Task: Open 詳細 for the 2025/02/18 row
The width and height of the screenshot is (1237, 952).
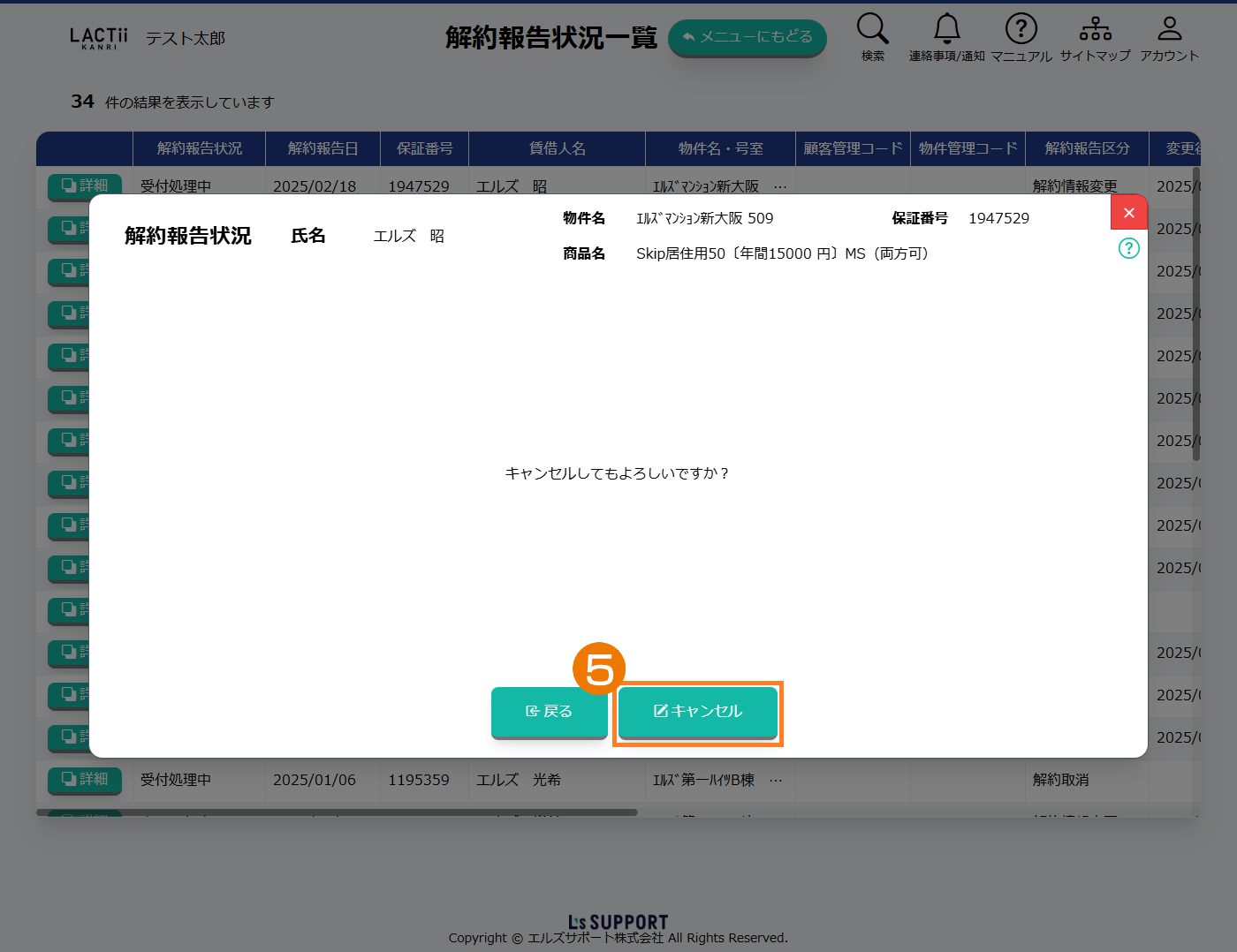Action: click(84, 185)
